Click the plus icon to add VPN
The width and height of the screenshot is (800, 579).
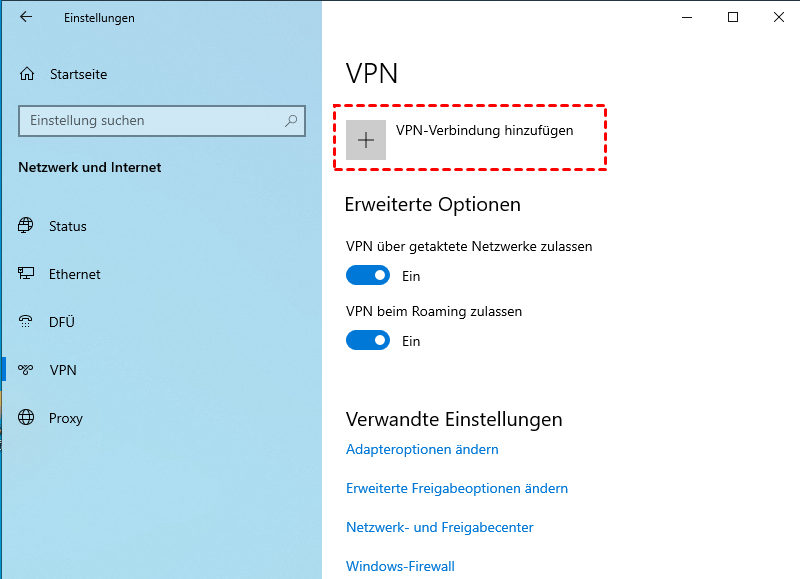366,140
